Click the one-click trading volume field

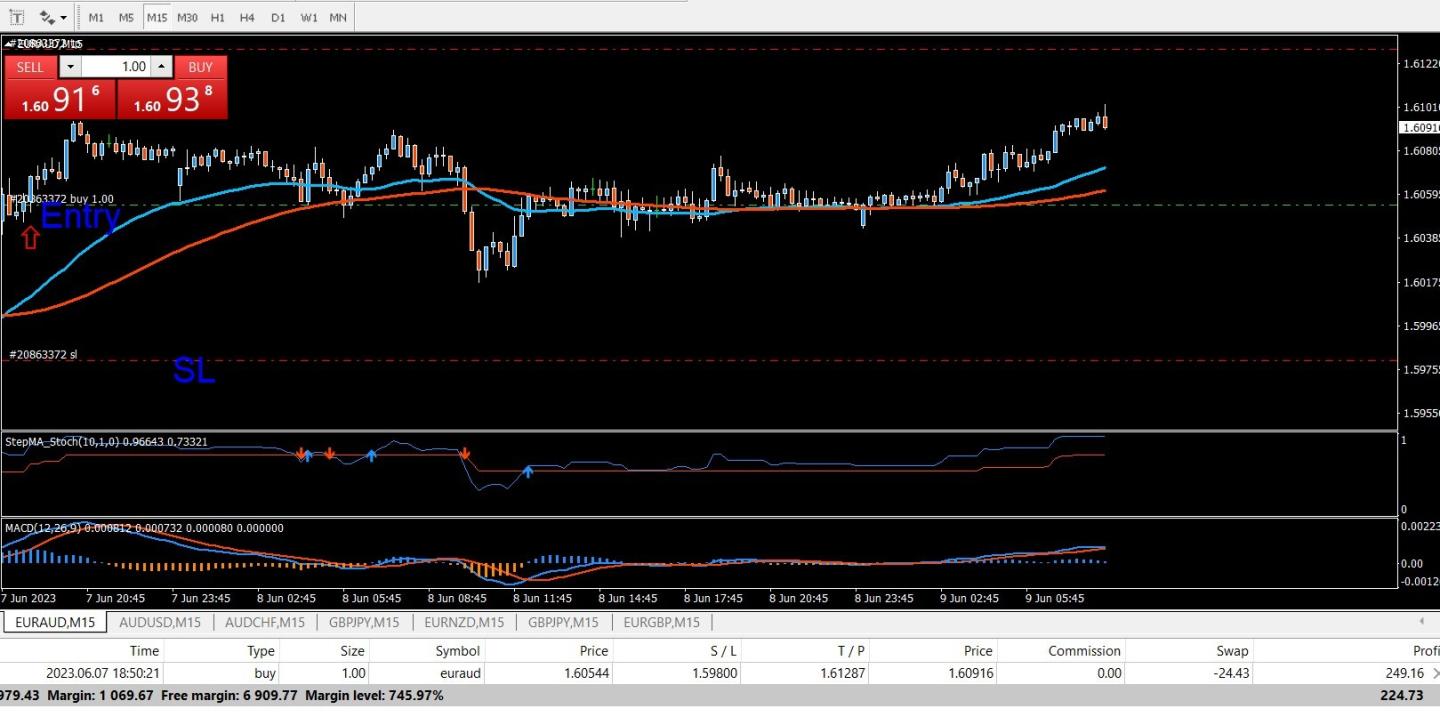point(116,67)
